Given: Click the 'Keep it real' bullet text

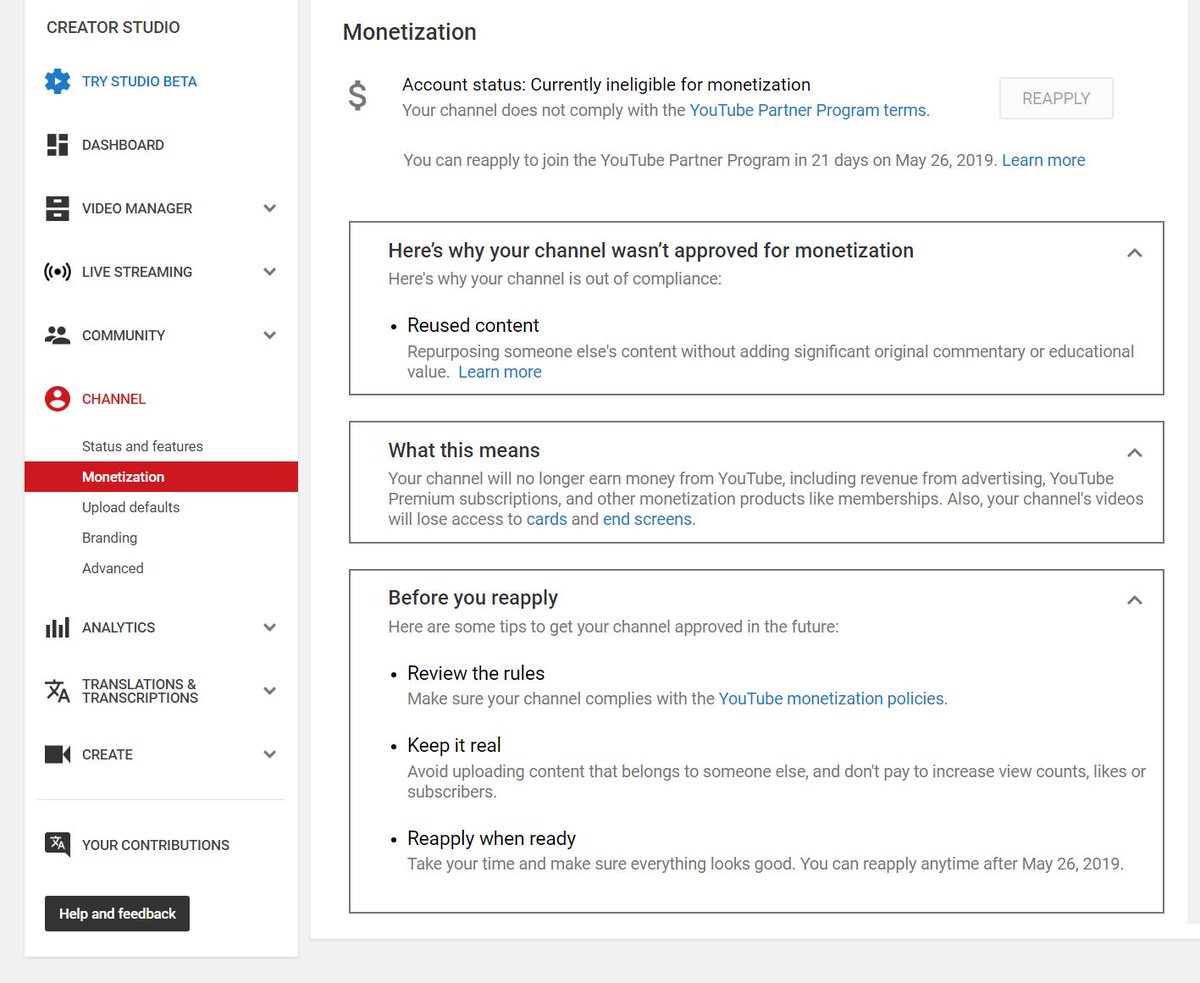Looking at the screenshot, I should [x=454, y=746].
